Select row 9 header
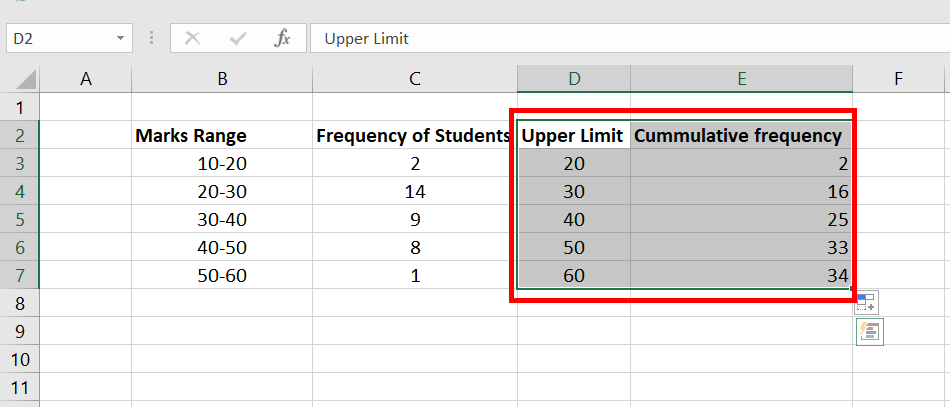Screen dimensions: 950x407 pyautogui.click(x=20, y=331)
